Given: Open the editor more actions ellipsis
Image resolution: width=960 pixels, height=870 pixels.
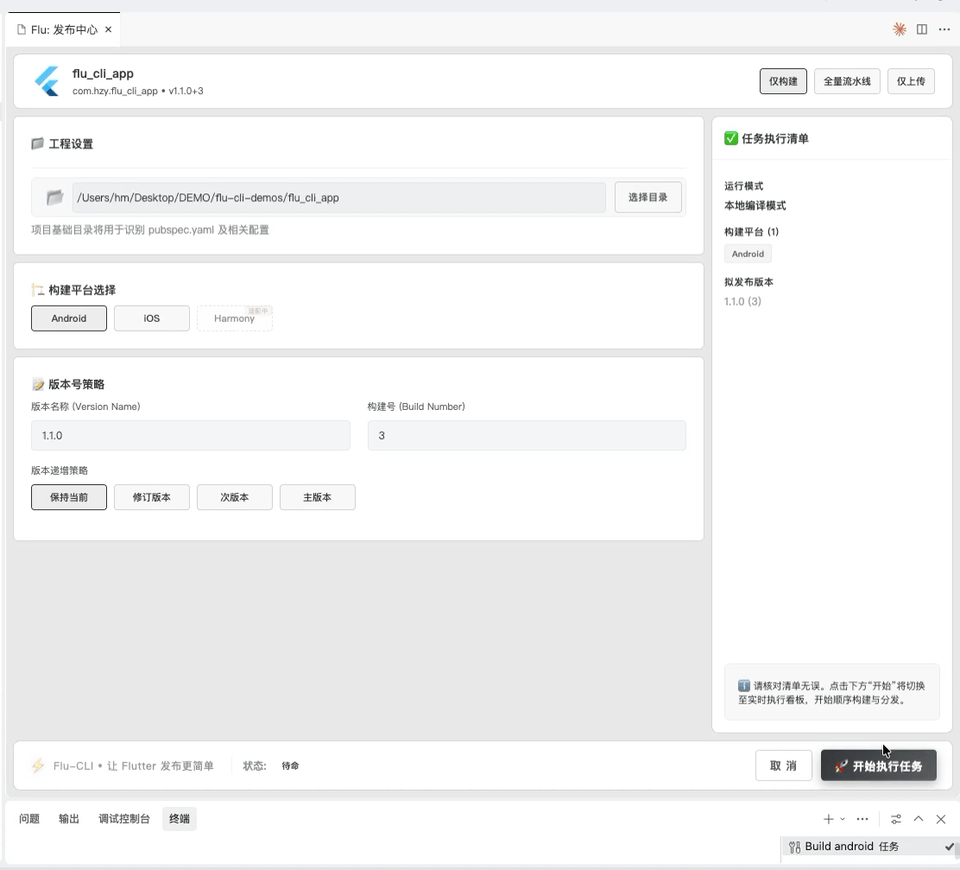Looking at the screenshot, I should (x=944, y=29).
